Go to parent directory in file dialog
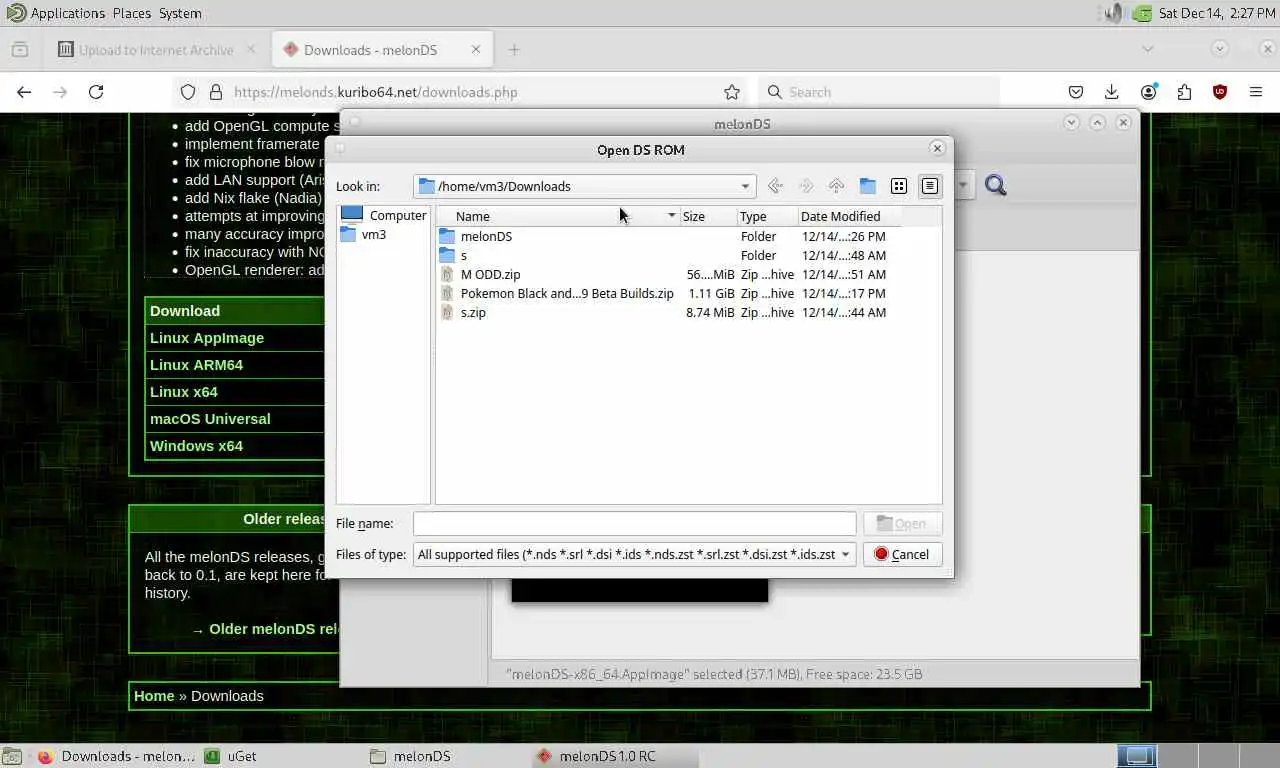This screenshot has height=768, width=1280. (x=836, y=186)
